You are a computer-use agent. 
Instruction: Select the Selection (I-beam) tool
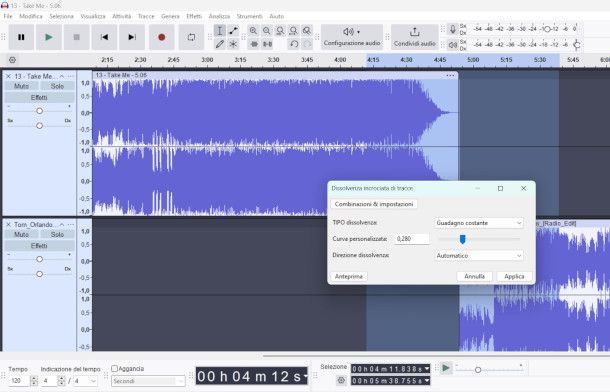click(x=219, y=31)
